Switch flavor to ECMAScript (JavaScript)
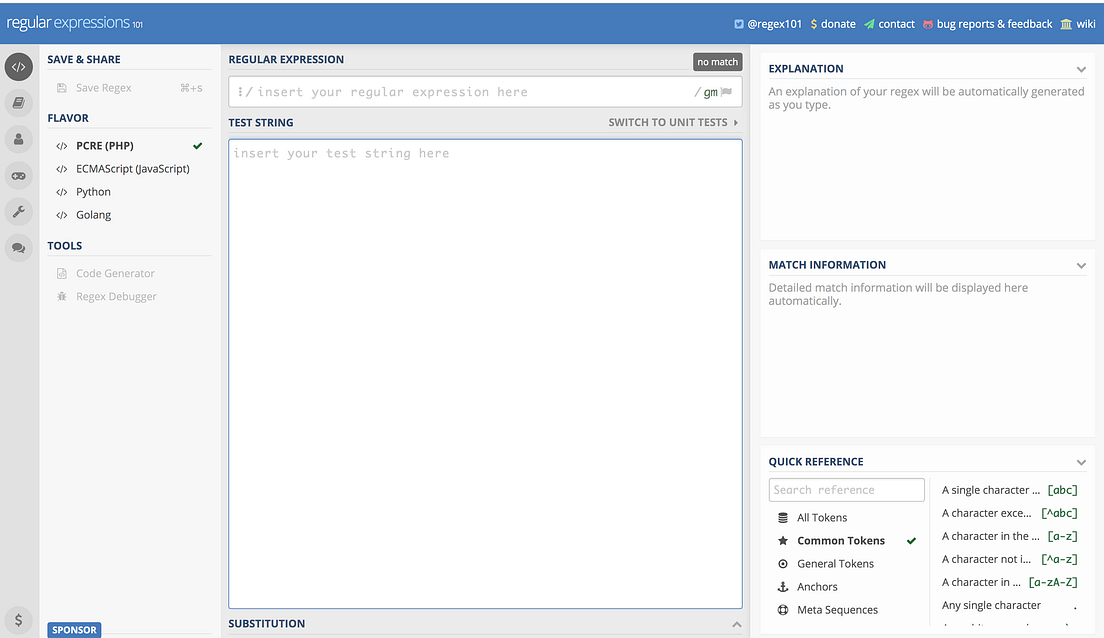Screen dimensions: 1104x638 [x=131, y=168]
